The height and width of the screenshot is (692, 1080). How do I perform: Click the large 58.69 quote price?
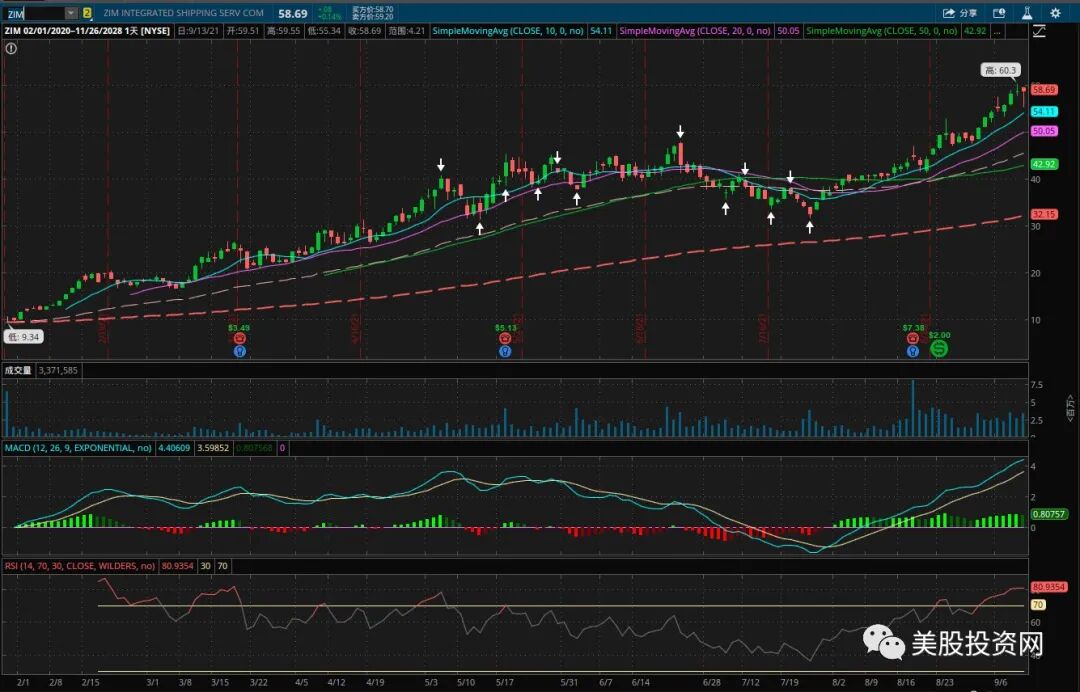(293, 14)
